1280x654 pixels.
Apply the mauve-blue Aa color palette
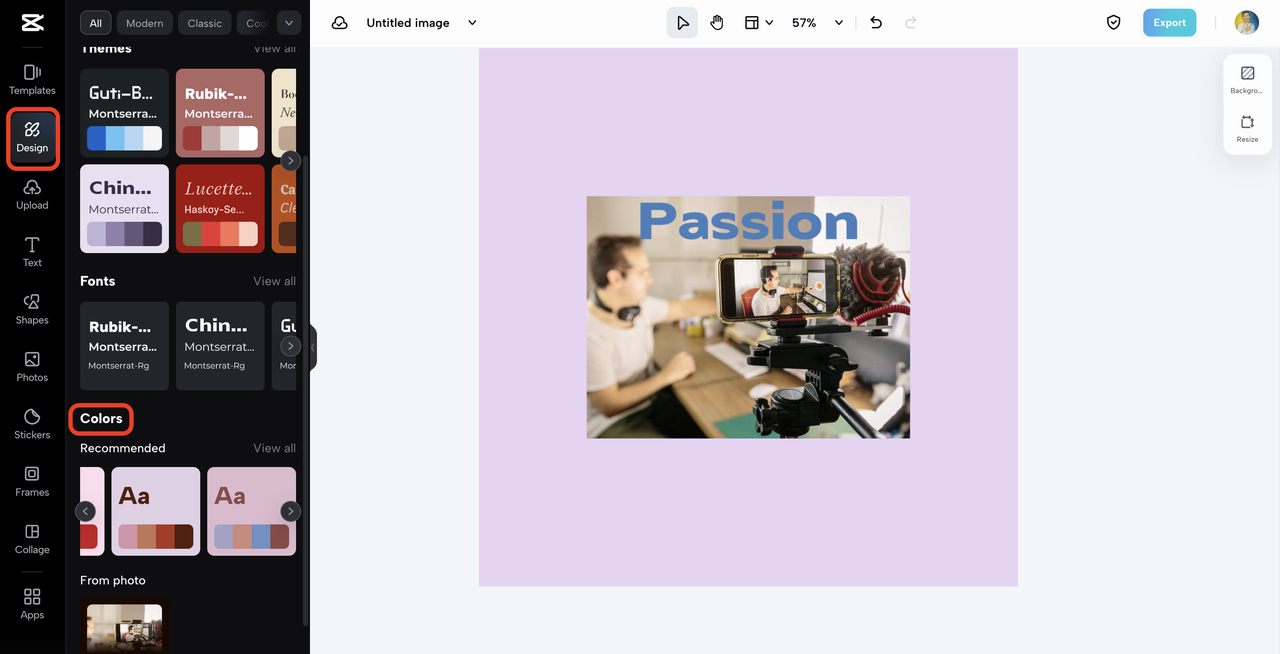point(251,511)
